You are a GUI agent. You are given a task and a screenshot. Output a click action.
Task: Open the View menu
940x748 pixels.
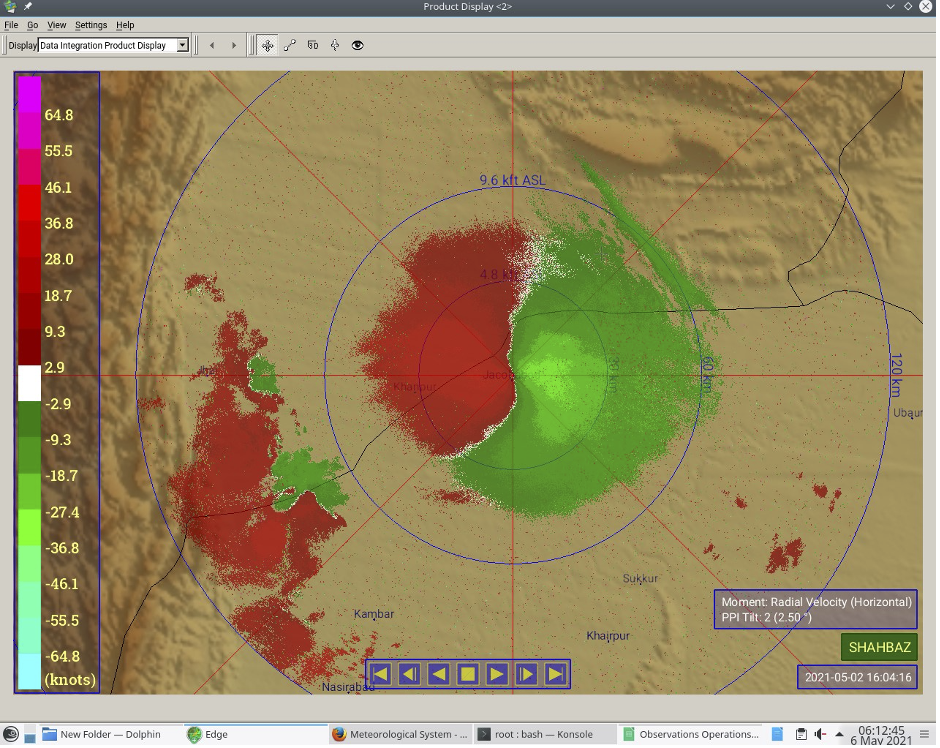click(57, 24)
